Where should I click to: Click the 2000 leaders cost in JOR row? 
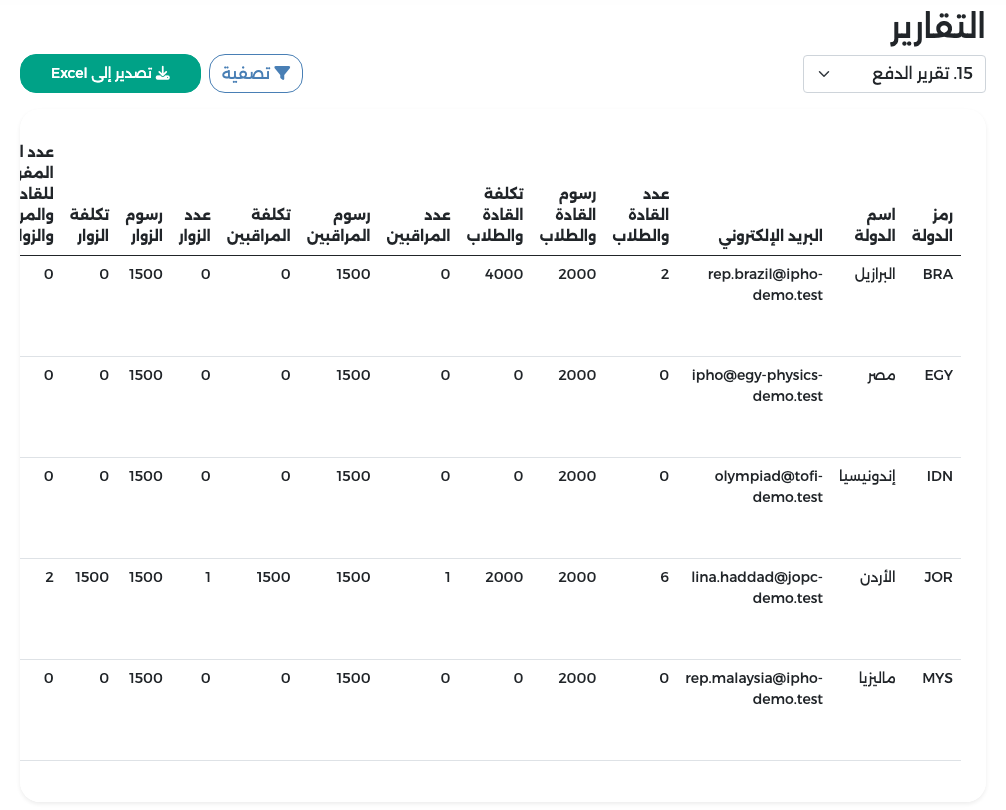504,577
